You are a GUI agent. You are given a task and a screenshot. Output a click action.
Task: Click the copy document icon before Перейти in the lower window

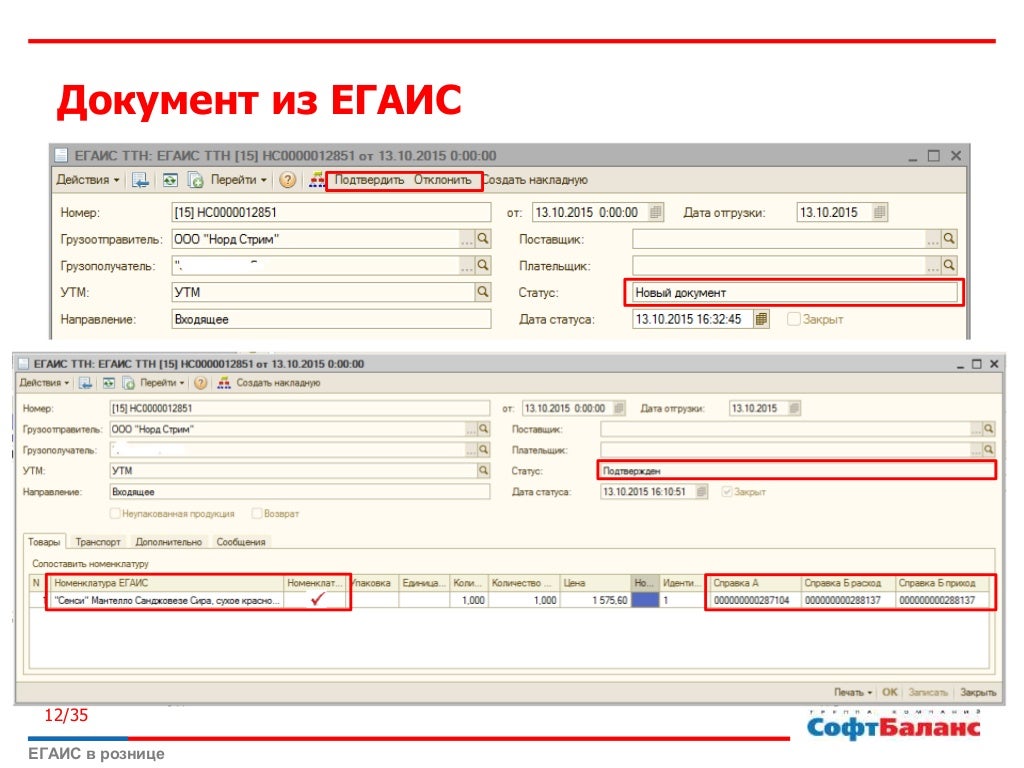[129, 383]
